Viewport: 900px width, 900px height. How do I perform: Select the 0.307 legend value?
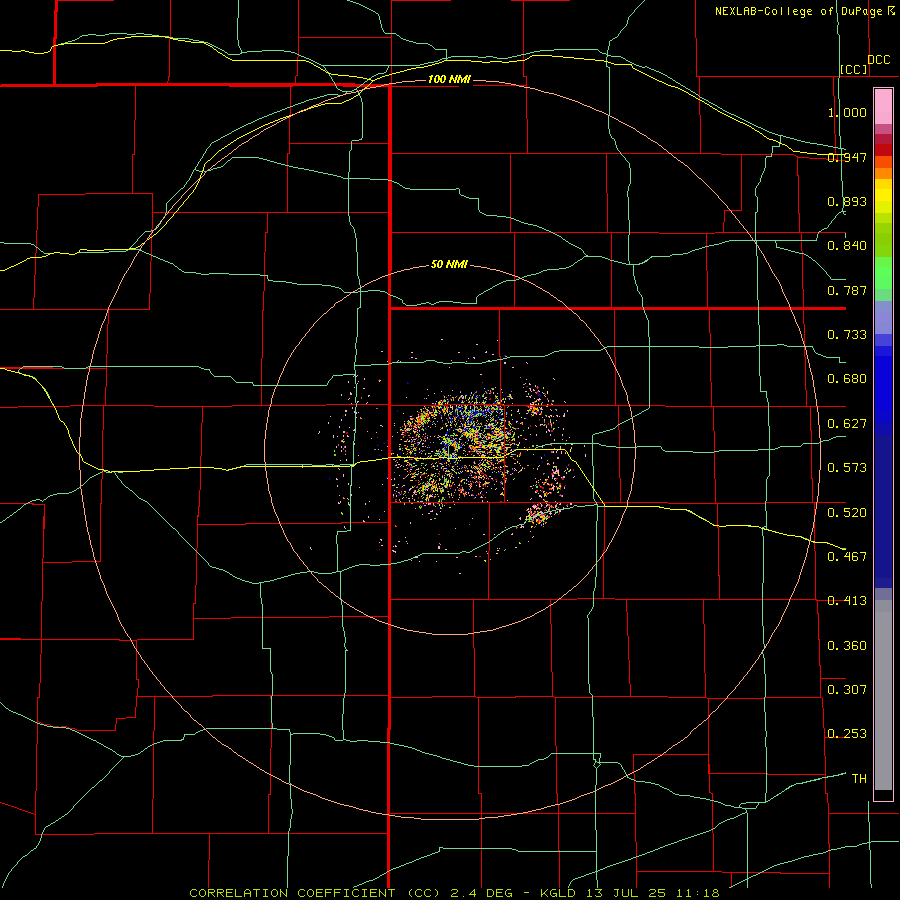coord(847,690)
